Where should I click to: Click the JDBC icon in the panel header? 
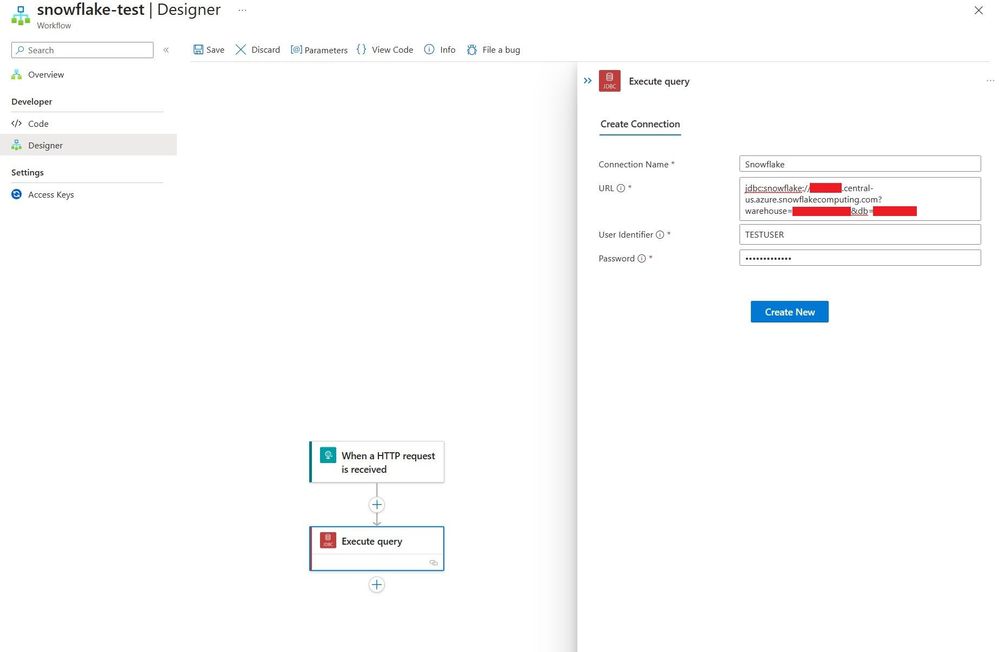tap(610, 81)
